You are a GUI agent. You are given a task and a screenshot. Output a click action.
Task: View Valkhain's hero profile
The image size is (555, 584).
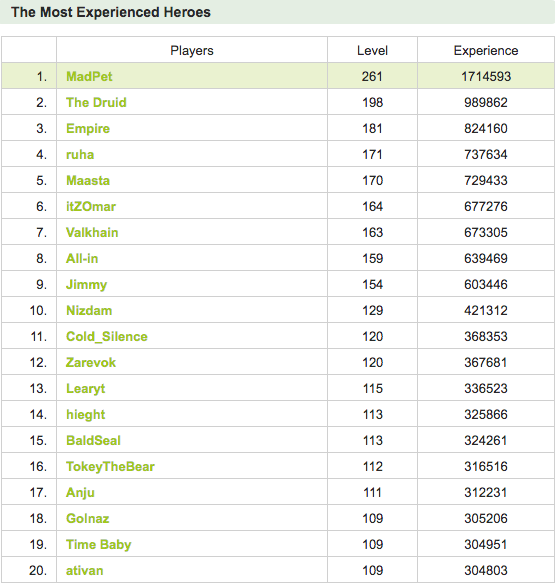[x=92, y=232]
